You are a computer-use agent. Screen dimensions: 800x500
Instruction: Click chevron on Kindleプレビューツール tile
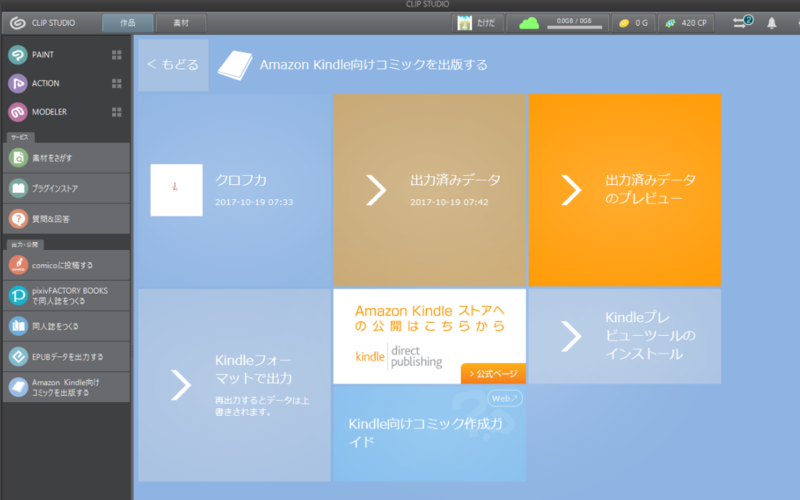pyautogui.click(x=571, y=336)
